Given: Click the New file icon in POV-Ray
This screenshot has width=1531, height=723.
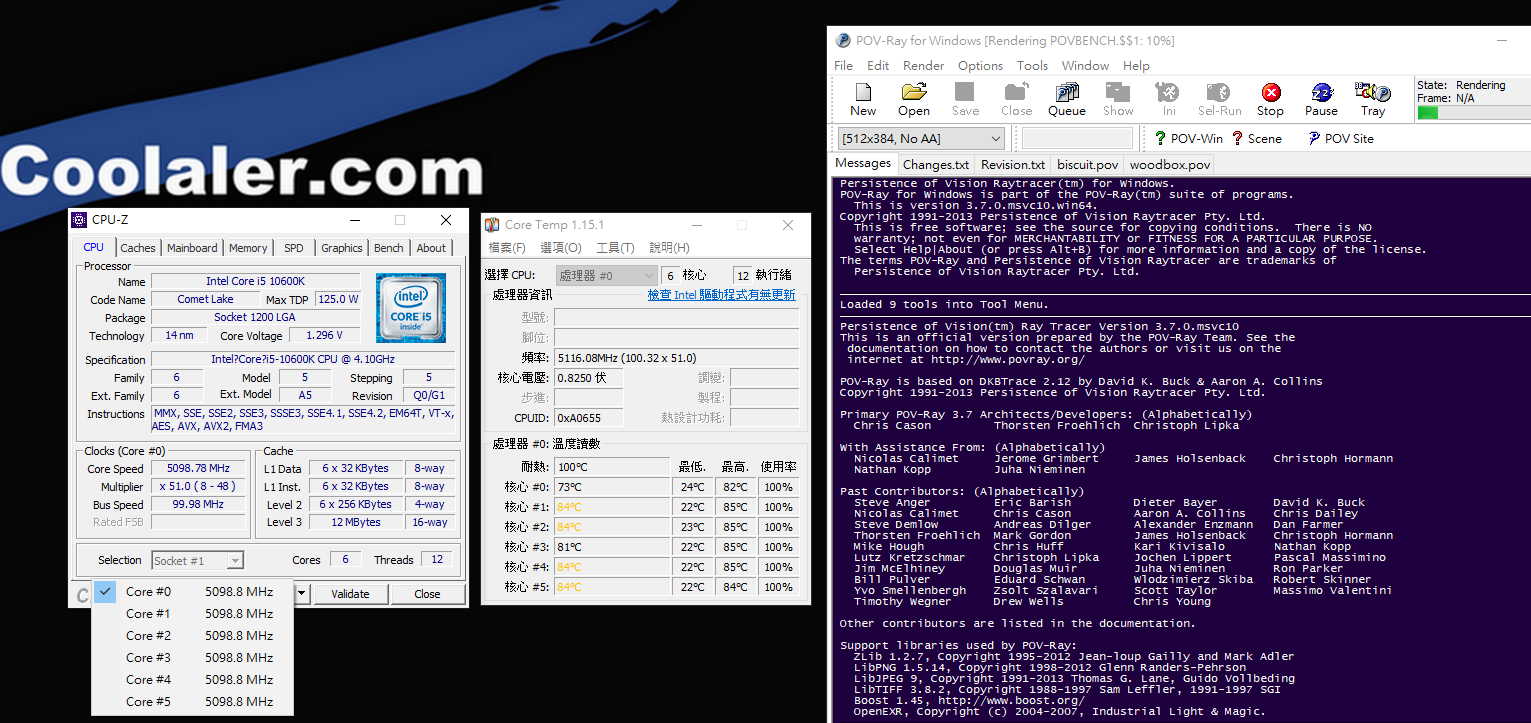Looking at the screenshot, I should tap(862, 93).
